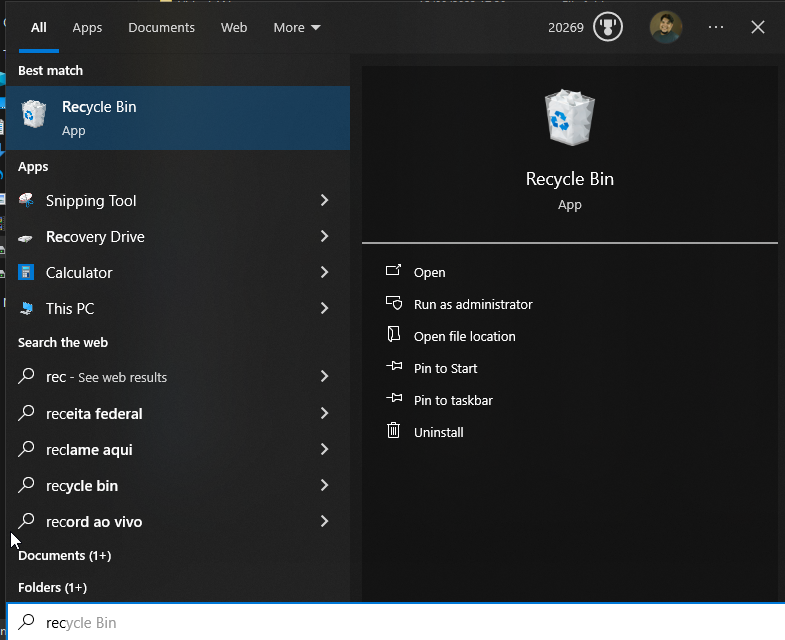The image size is (785, 640).
Task: Expand 'record ao vivo' suggestion chevron
Action: [x=324, y=521]
